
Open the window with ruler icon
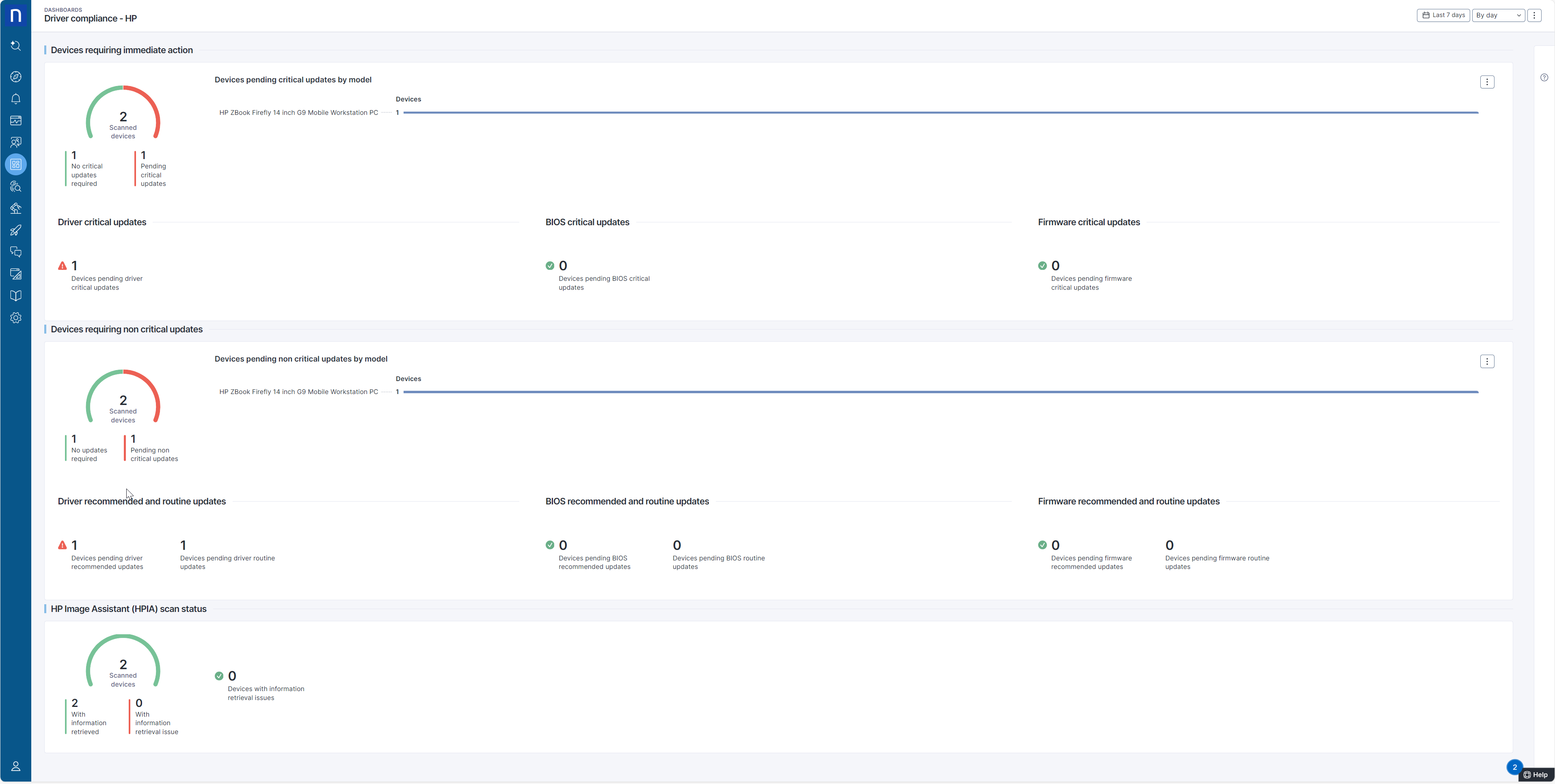coord(16,274)
